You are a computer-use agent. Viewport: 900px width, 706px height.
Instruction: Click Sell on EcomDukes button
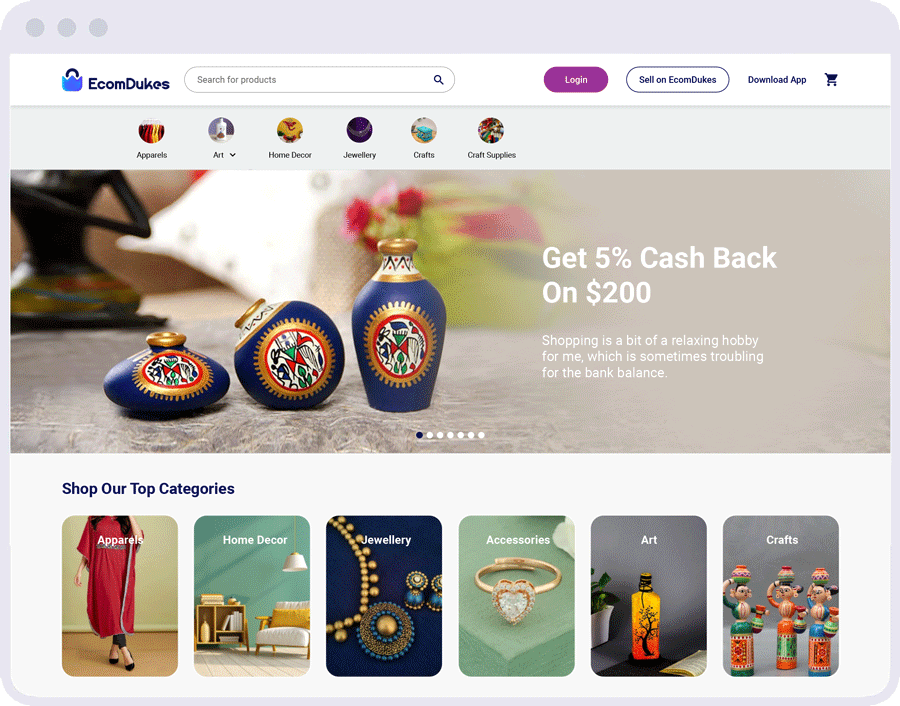(x=677, y=80)
